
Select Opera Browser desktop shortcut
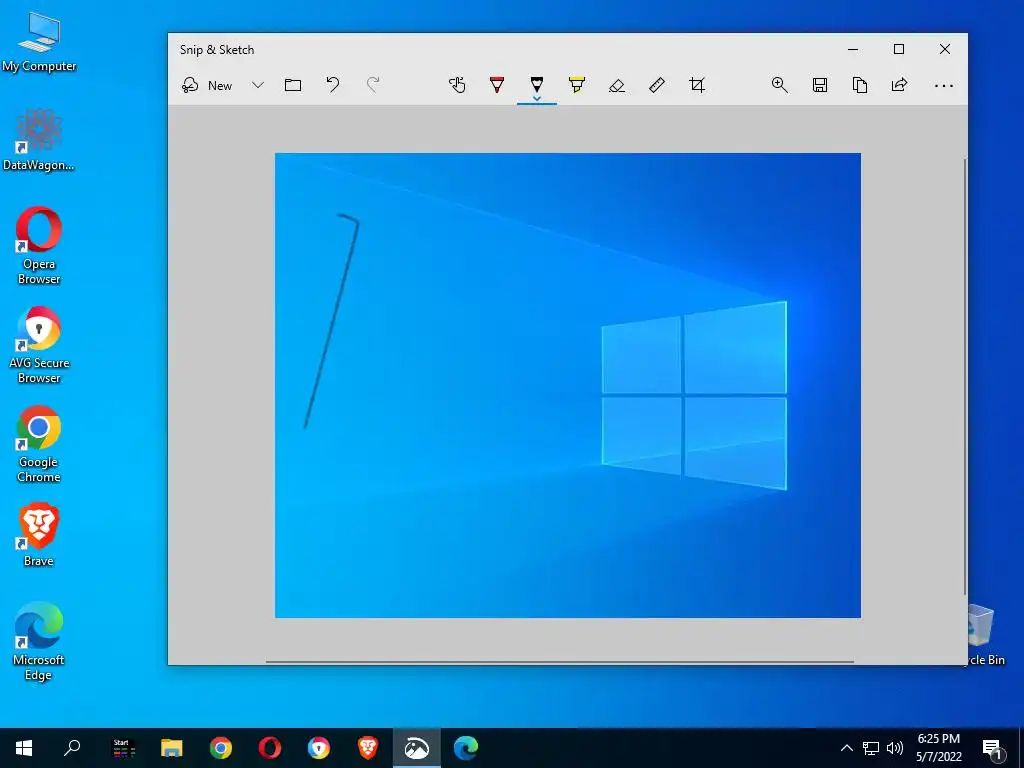pos(39,246)
